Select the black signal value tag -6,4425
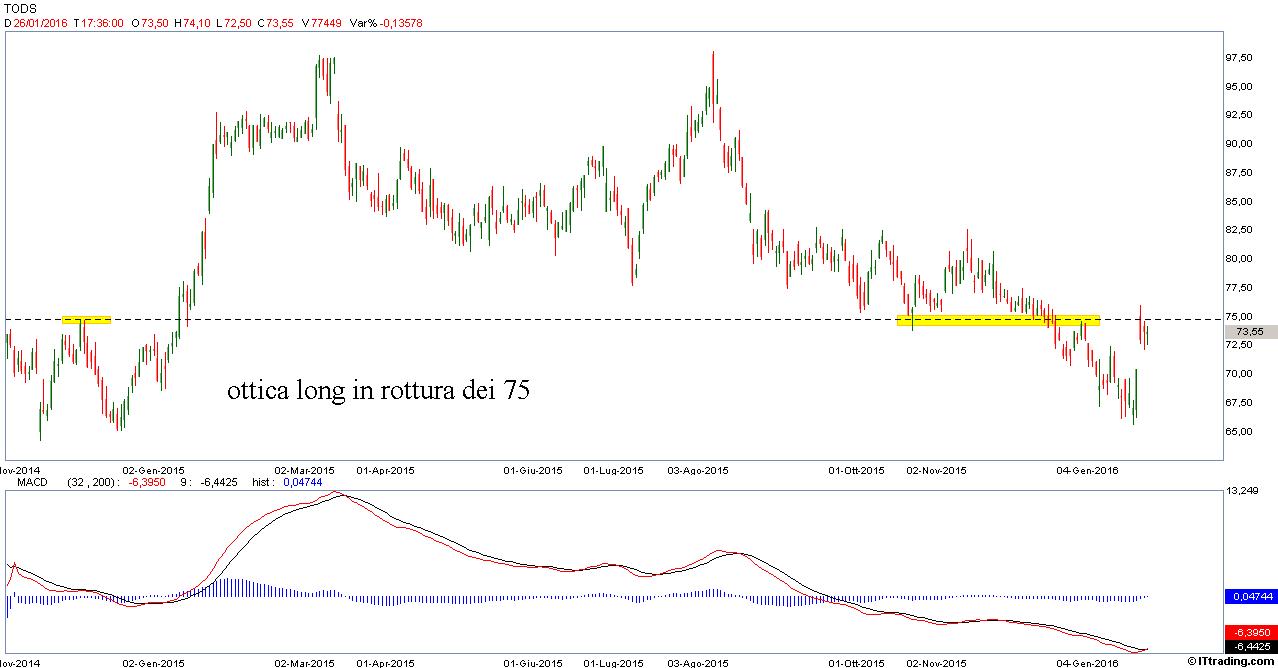Image resolution: width=1278 pixels, height=668 pixels. 1250,646
